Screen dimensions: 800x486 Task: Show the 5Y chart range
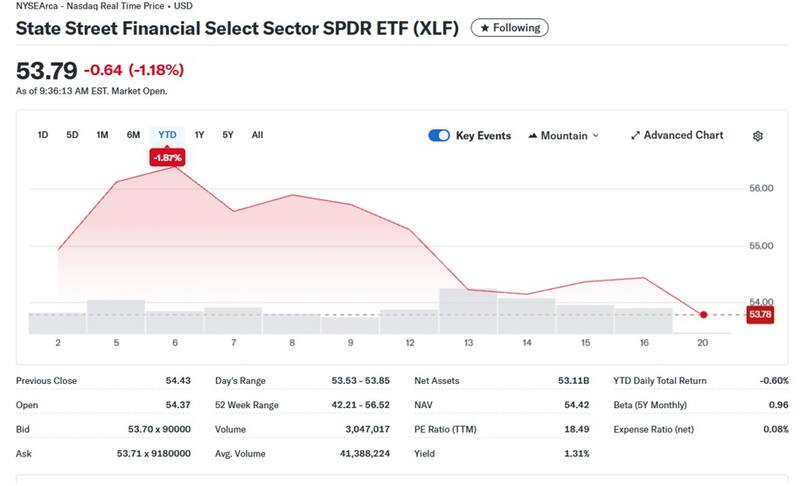pyautogui.click(x=228, y=135)
